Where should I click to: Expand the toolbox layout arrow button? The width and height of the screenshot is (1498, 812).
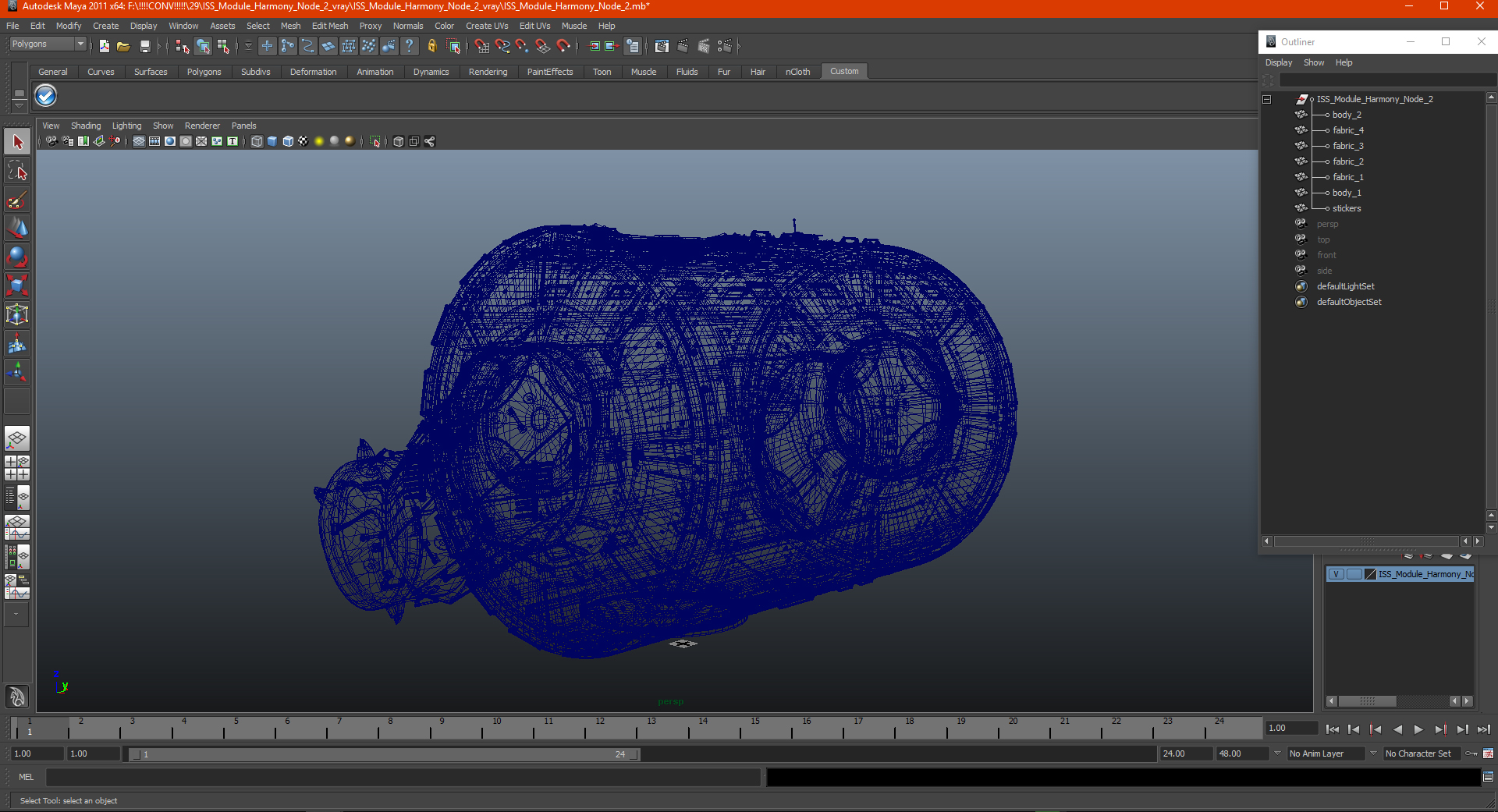click(x=16, y=615)
